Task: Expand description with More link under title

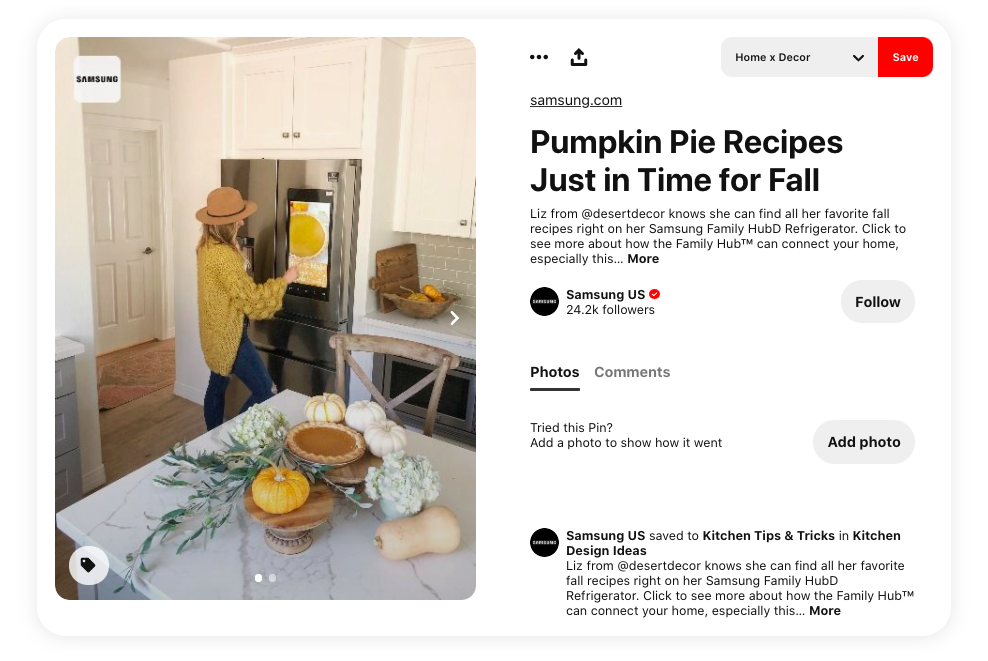Action: tap(643, 259)
